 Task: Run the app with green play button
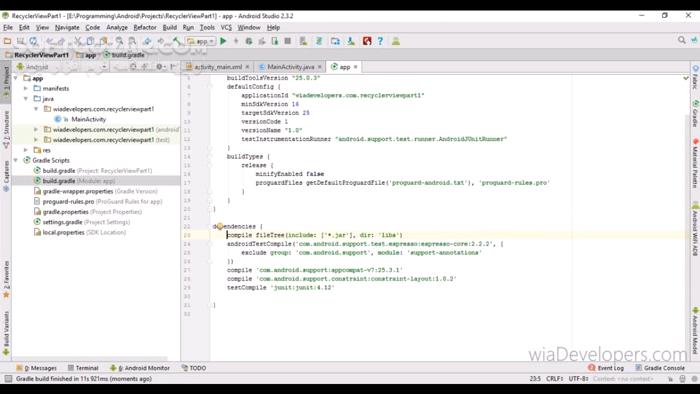click(x=223, y=41)
